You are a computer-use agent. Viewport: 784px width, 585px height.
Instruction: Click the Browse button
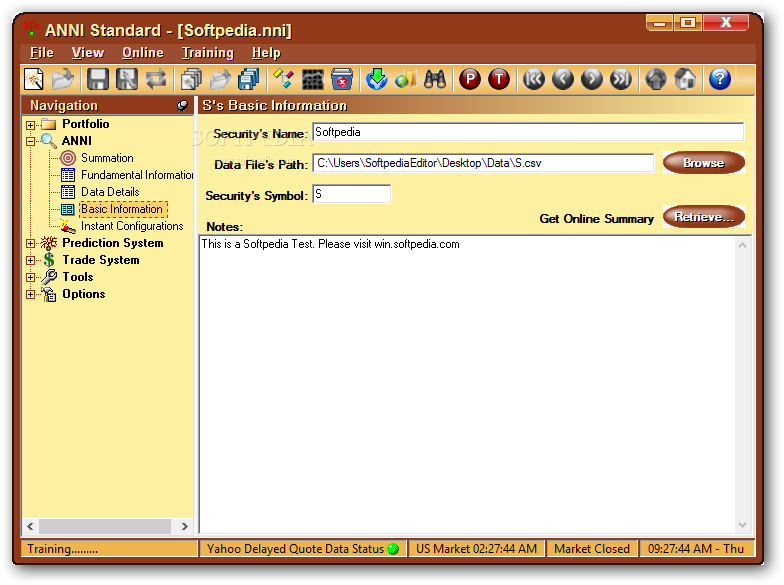(x=704, y=163)
